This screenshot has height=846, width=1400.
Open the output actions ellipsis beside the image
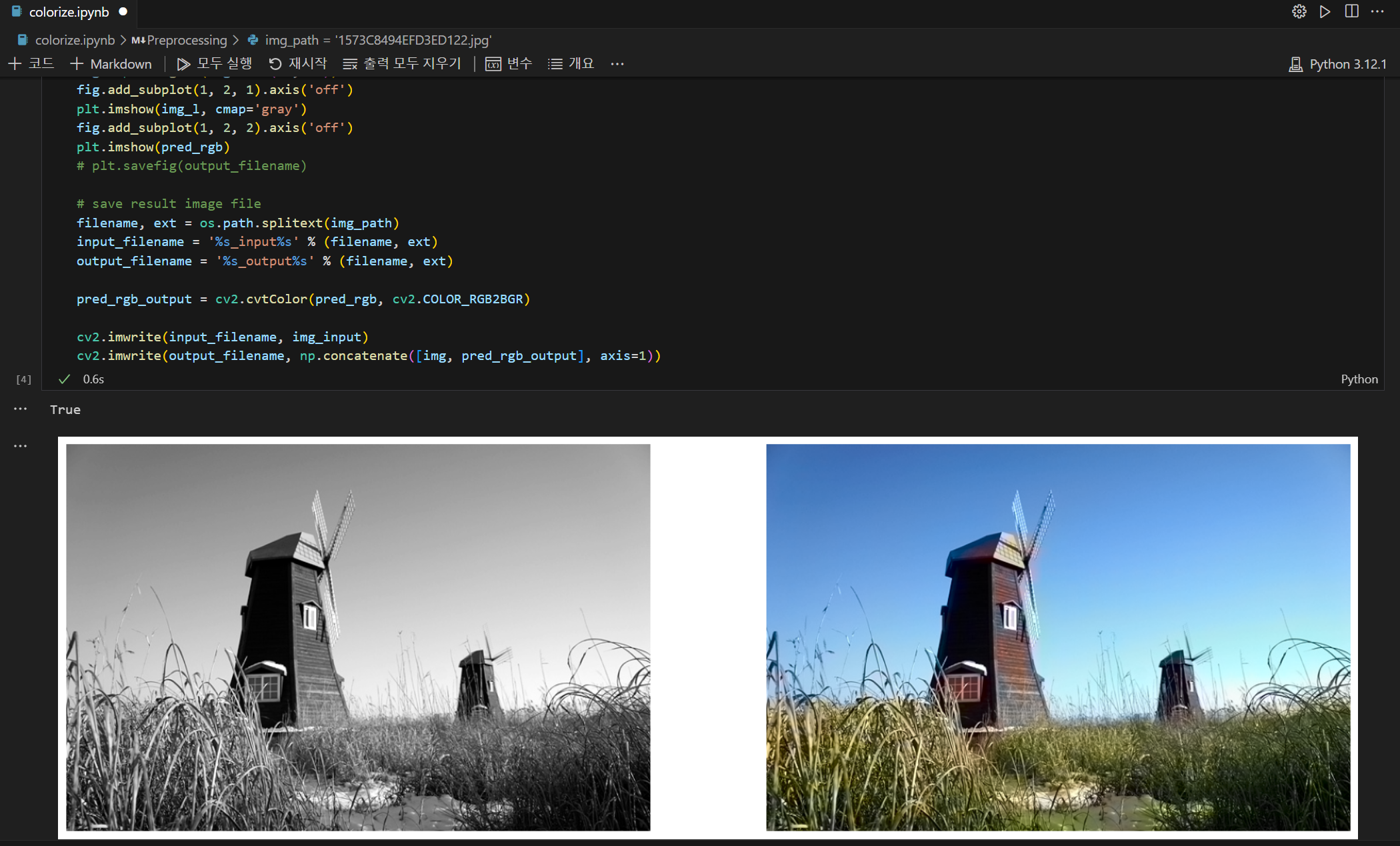tap(21, 445)
